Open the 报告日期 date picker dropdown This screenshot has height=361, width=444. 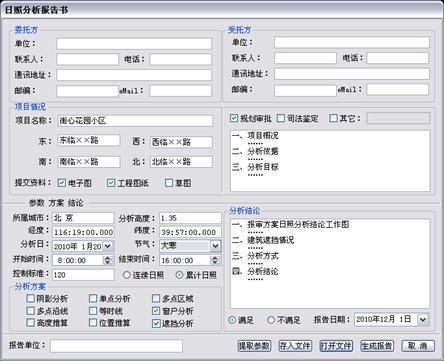(x=423, y=320)
